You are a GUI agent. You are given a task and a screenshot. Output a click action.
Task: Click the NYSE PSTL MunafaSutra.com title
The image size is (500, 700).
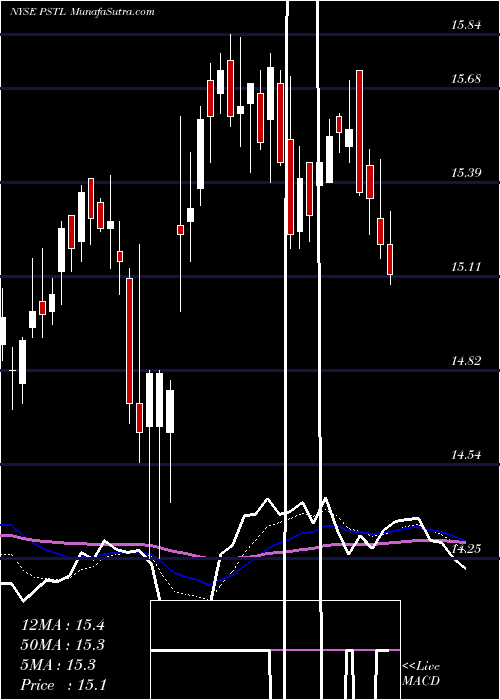pyautogui.click(x=82, y=12)
